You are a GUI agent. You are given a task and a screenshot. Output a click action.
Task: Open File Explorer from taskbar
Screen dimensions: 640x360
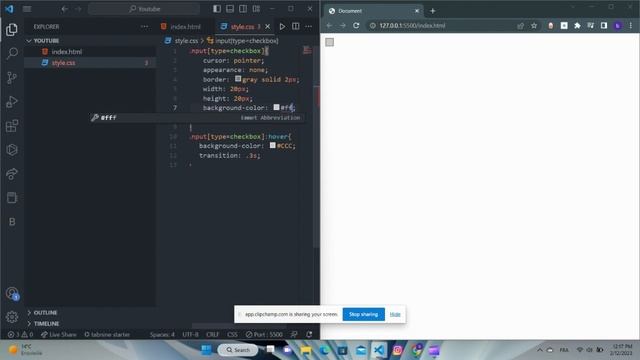(306, 350)
